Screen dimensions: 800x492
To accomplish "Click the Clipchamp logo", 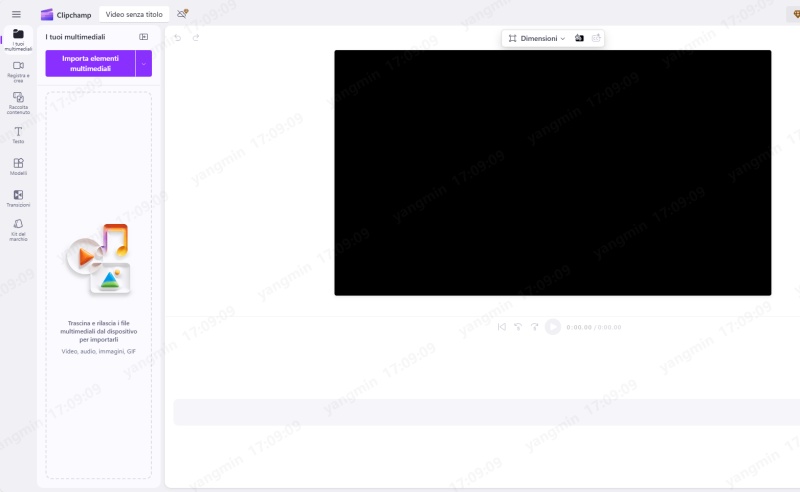I will 66,14.
